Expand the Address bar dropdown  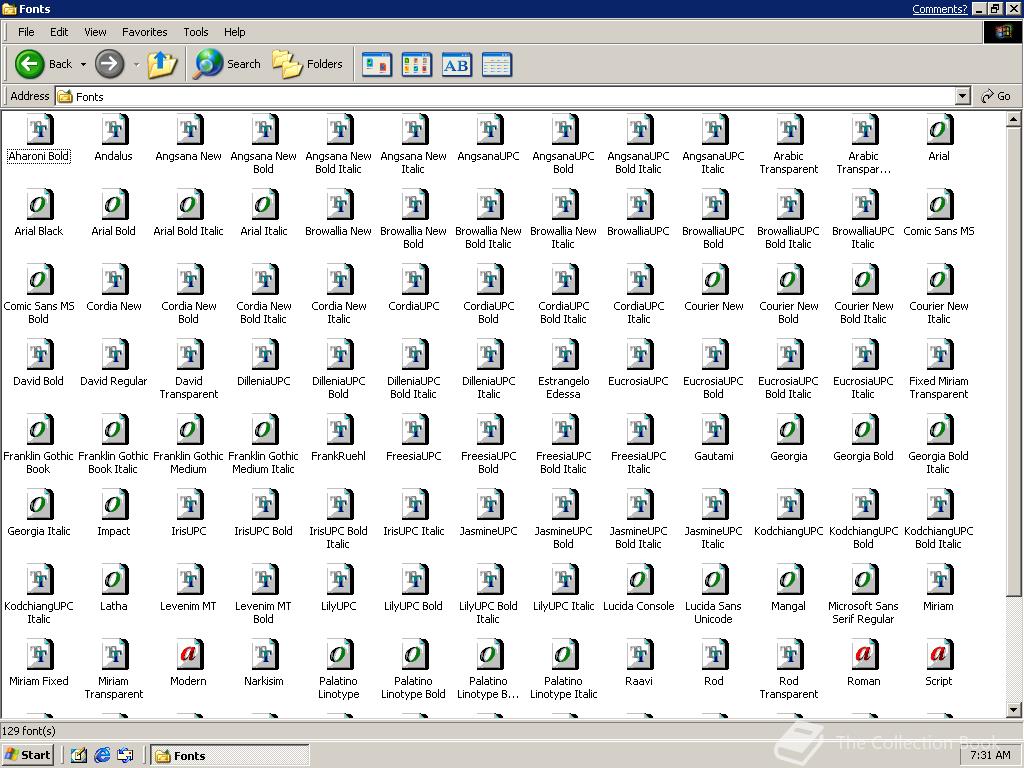click(x=962, y=97)
